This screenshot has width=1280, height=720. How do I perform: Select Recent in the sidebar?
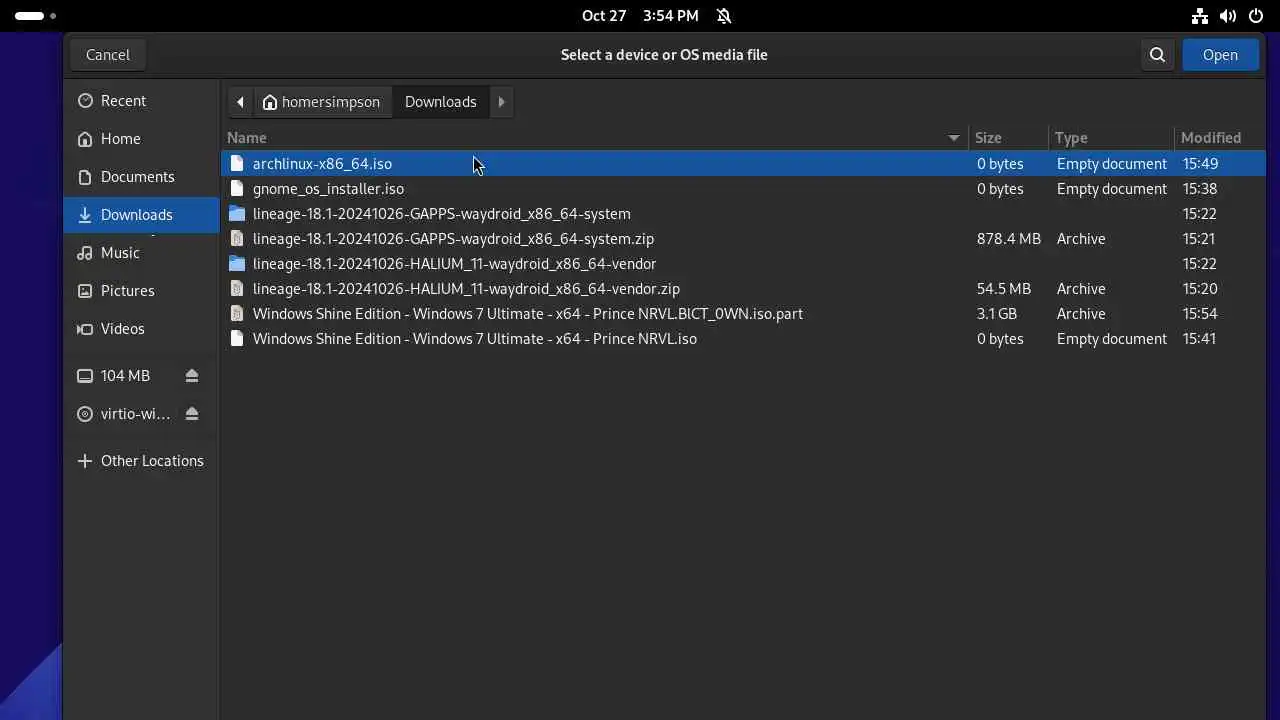123,101
